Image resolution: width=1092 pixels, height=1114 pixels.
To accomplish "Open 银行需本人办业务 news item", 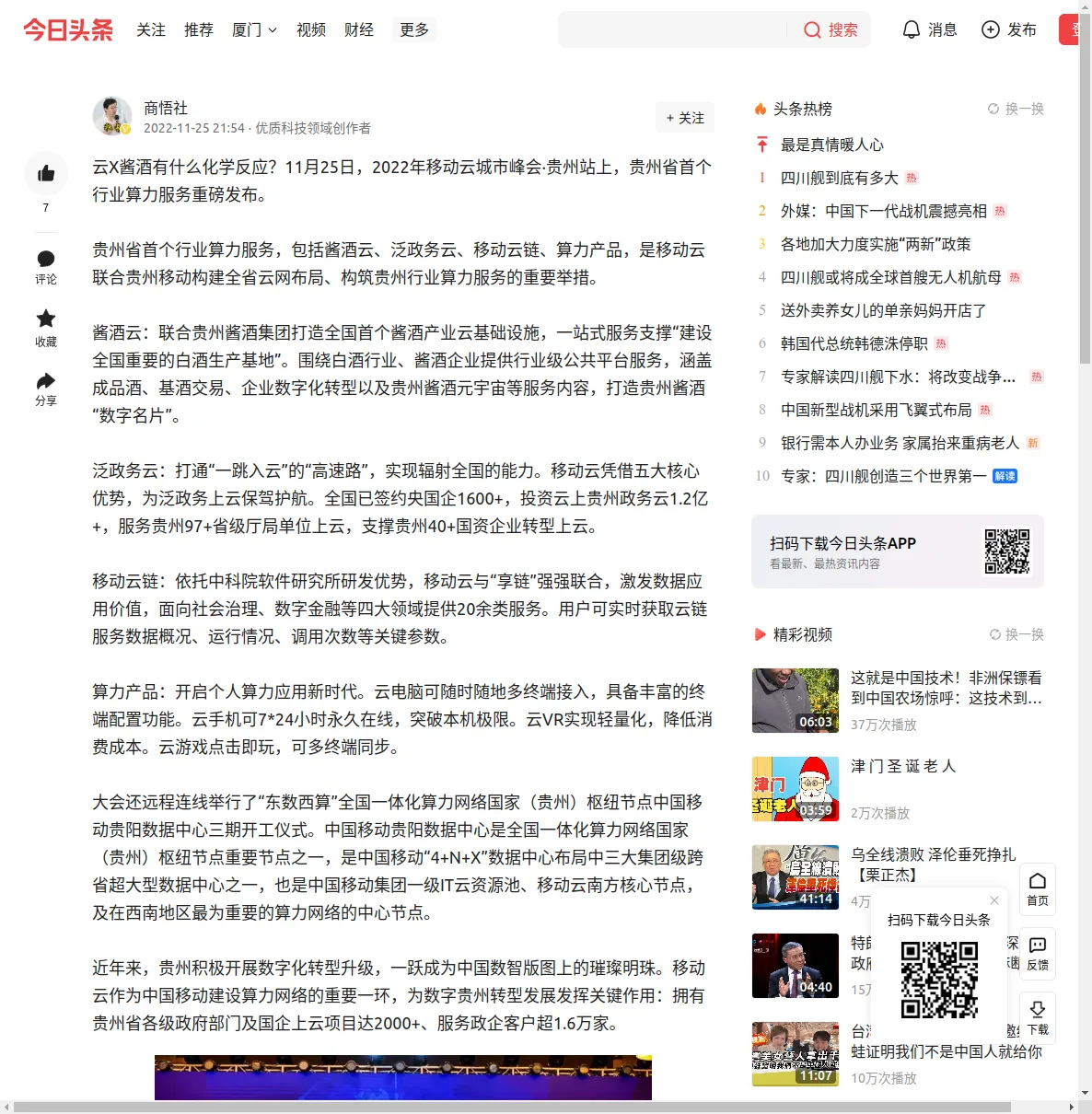I will (x=900, y=443).
